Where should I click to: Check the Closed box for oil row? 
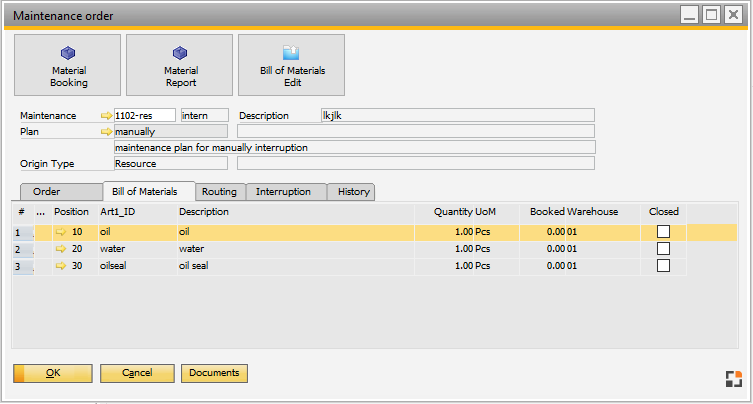(663, 232)
